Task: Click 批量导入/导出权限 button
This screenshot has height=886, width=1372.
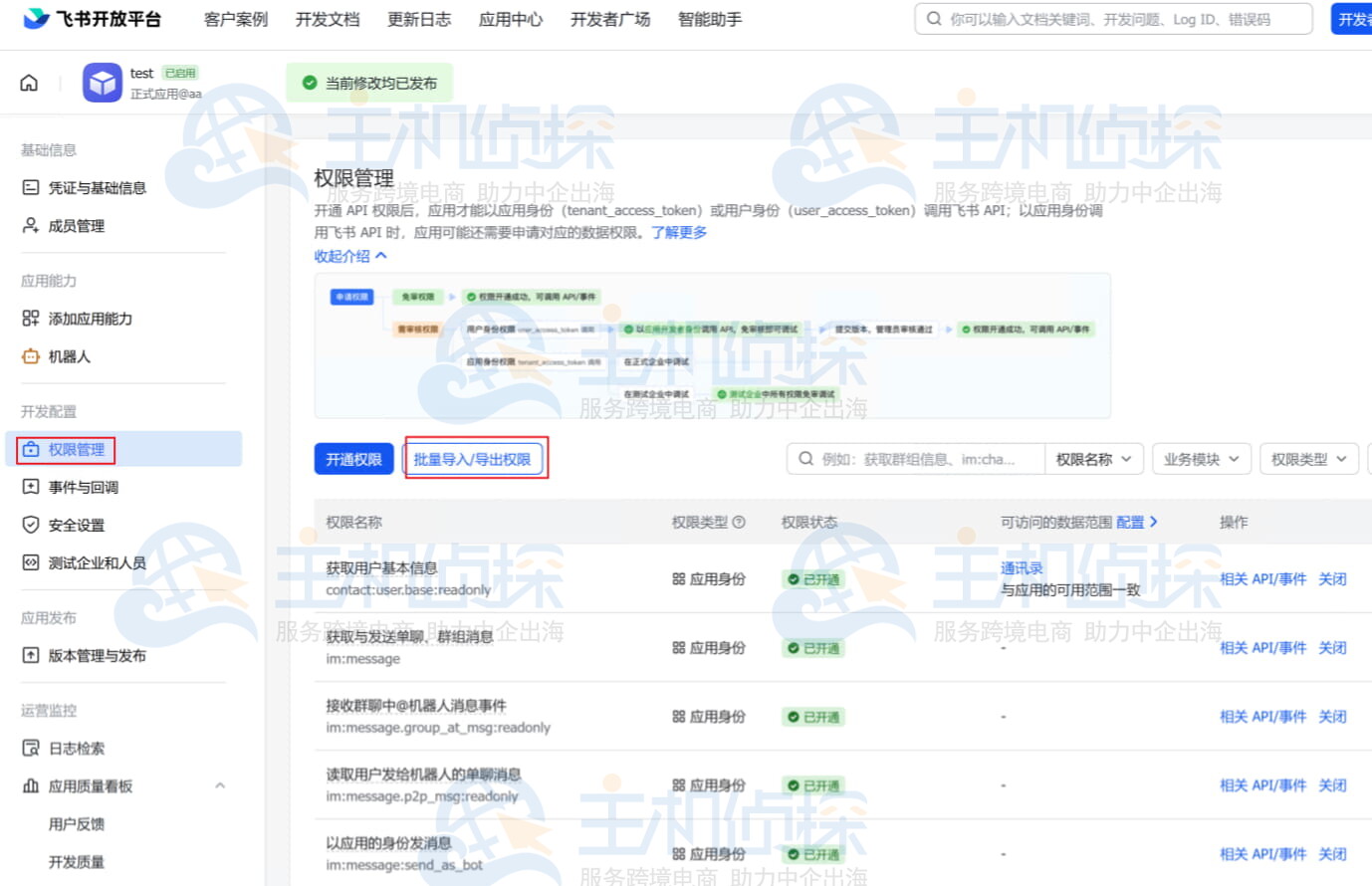Action: coord(473,459)
